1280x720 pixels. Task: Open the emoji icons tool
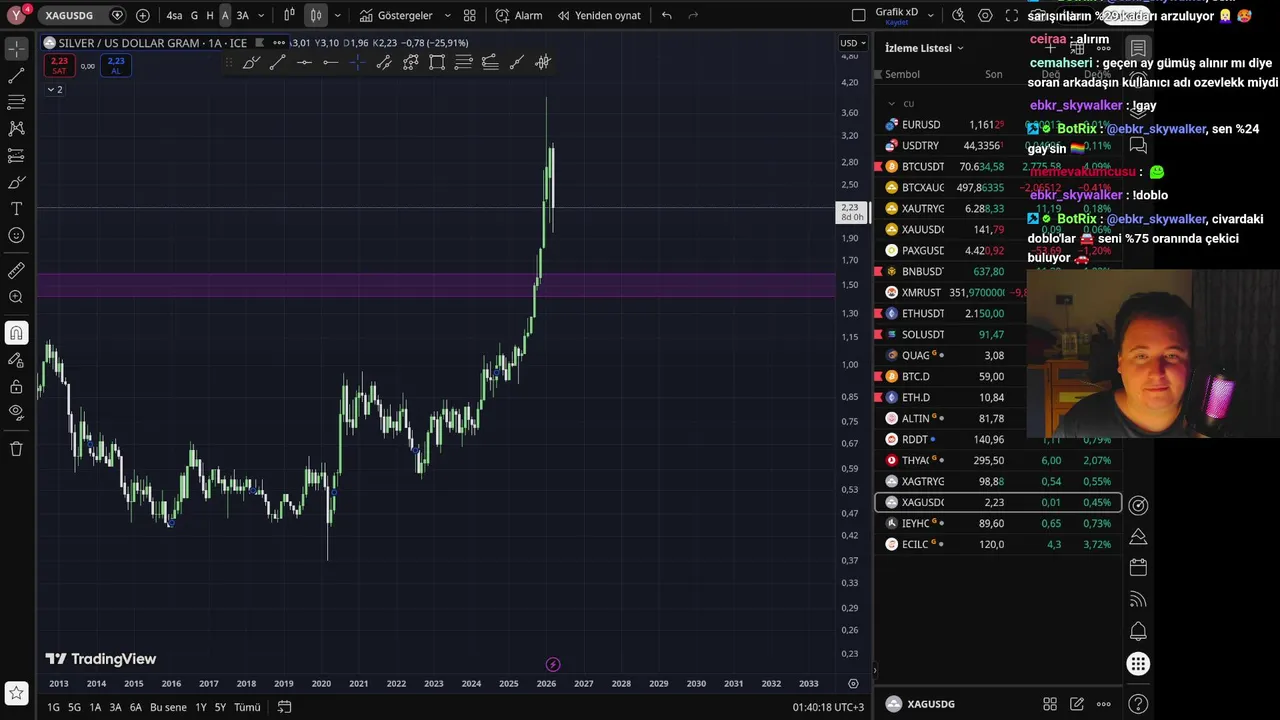(16, 236)
